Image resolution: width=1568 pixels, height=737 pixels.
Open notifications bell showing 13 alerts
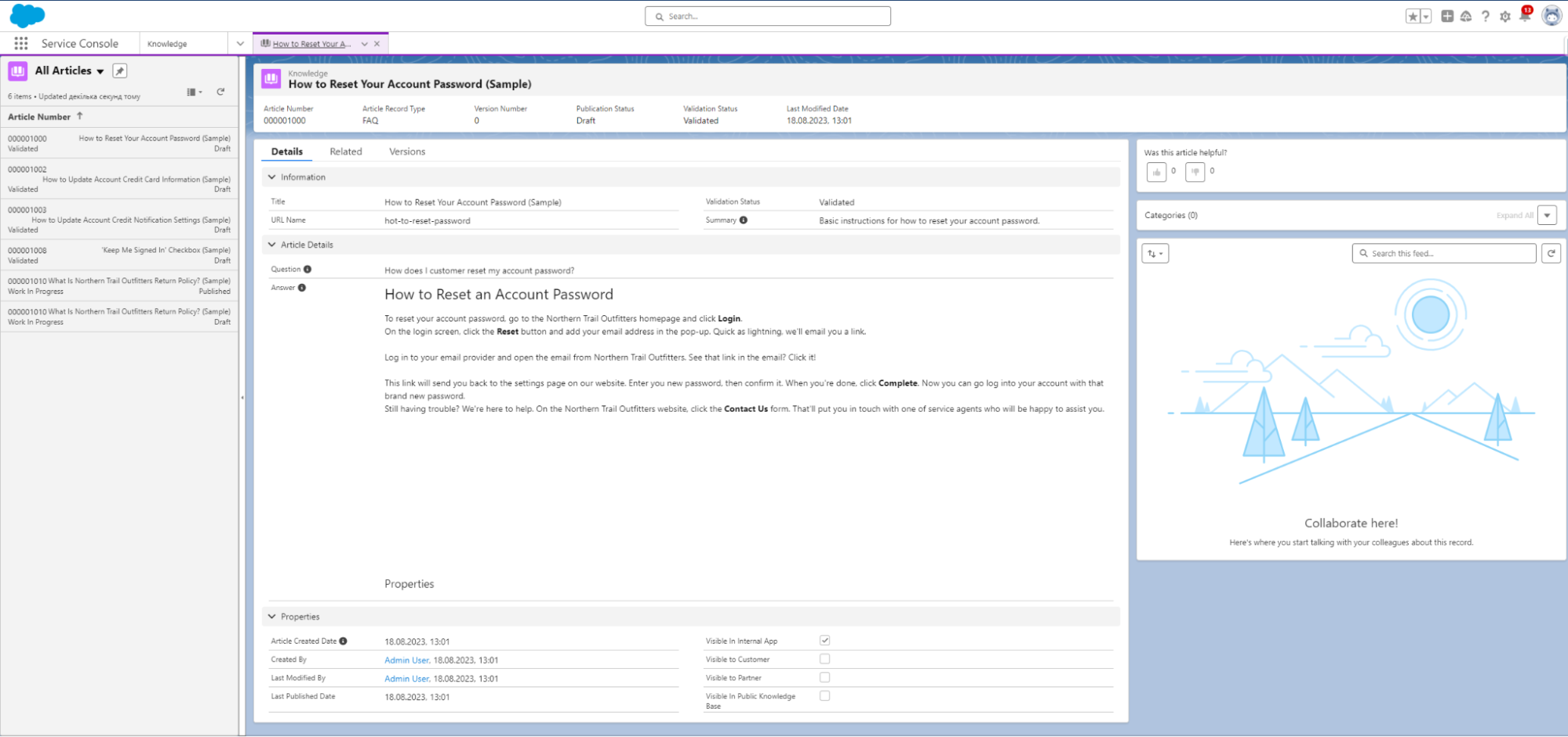[1524, 15]
